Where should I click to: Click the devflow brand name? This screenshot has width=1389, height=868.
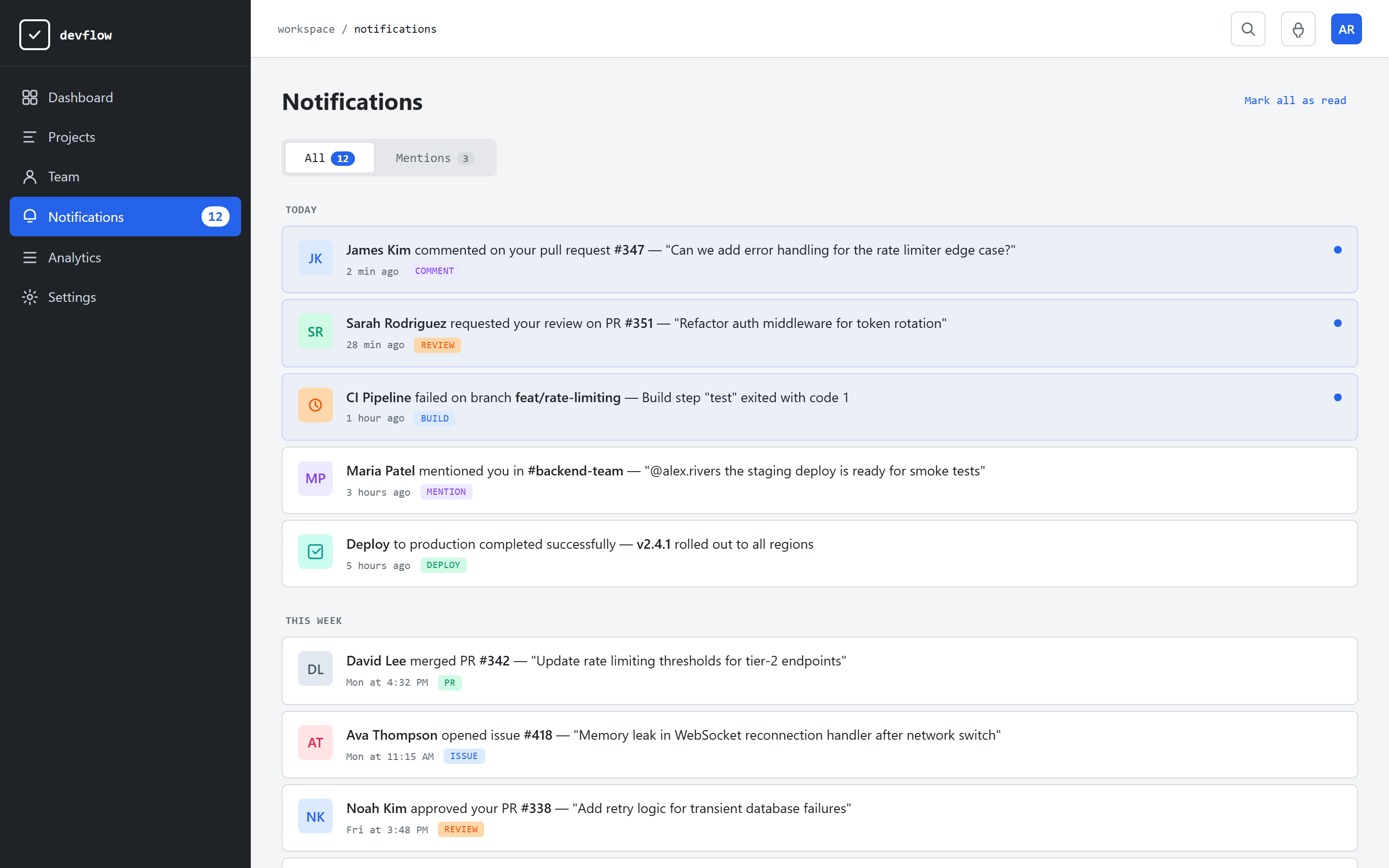(85, 35)
